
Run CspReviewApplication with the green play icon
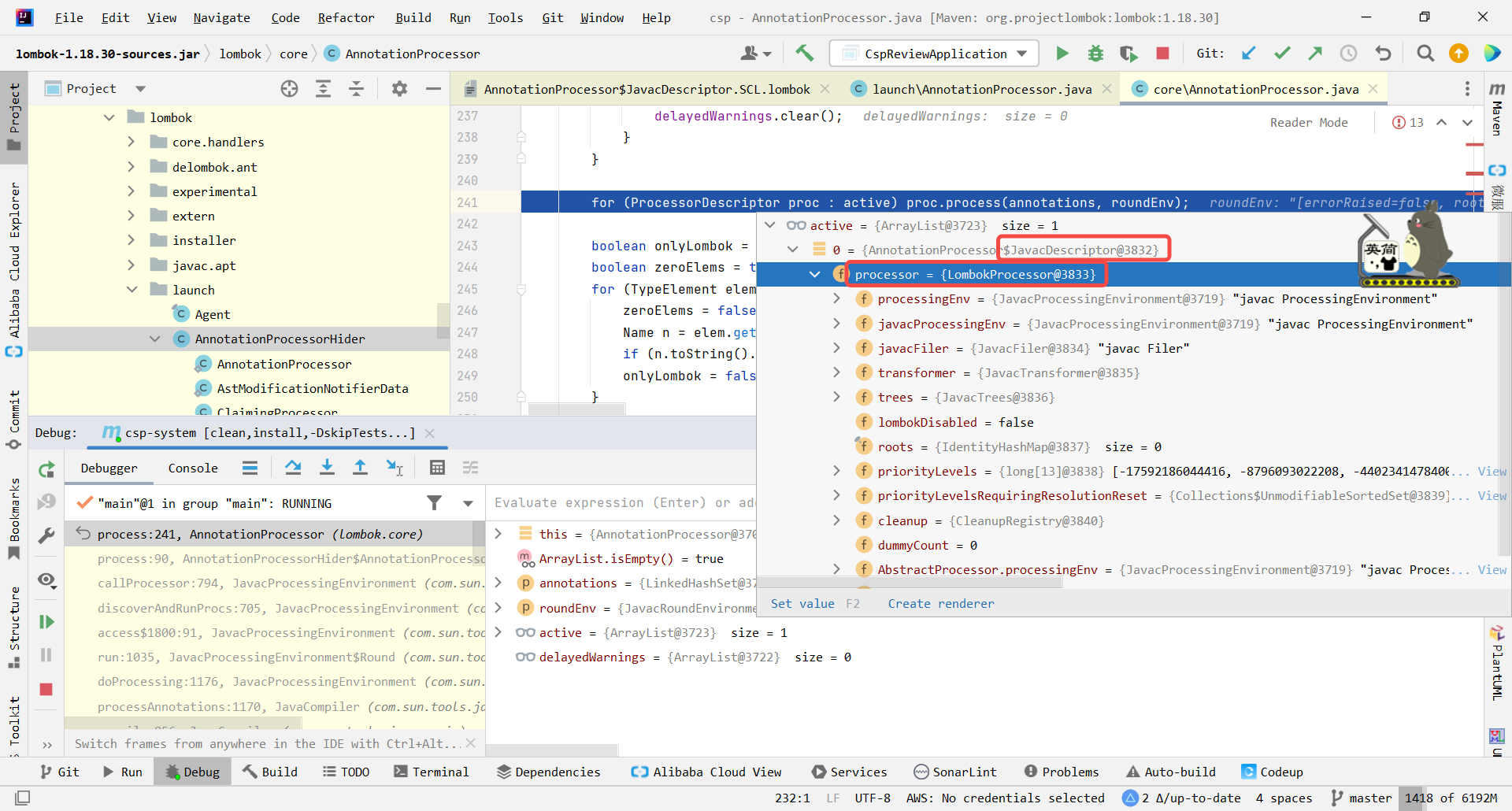tap(1062, 53)
